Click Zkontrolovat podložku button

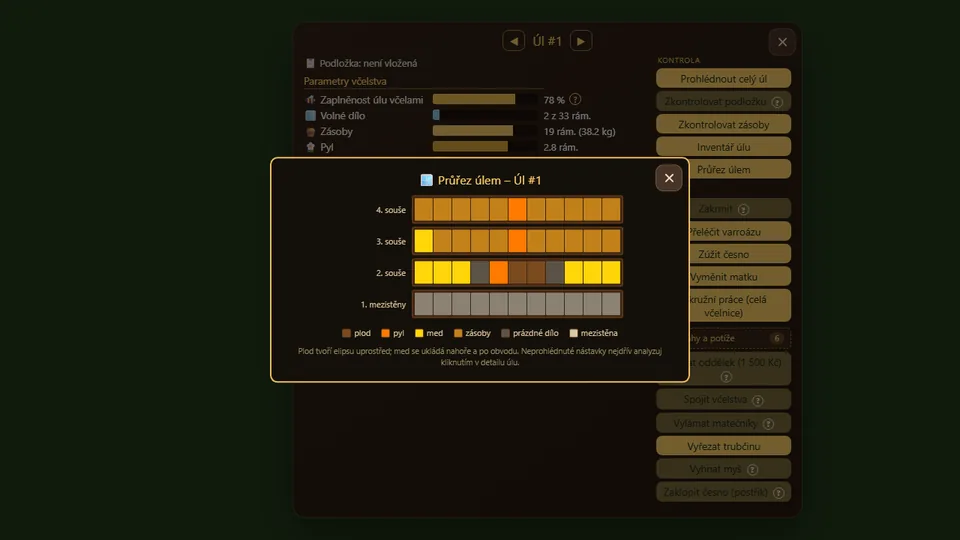724,102
